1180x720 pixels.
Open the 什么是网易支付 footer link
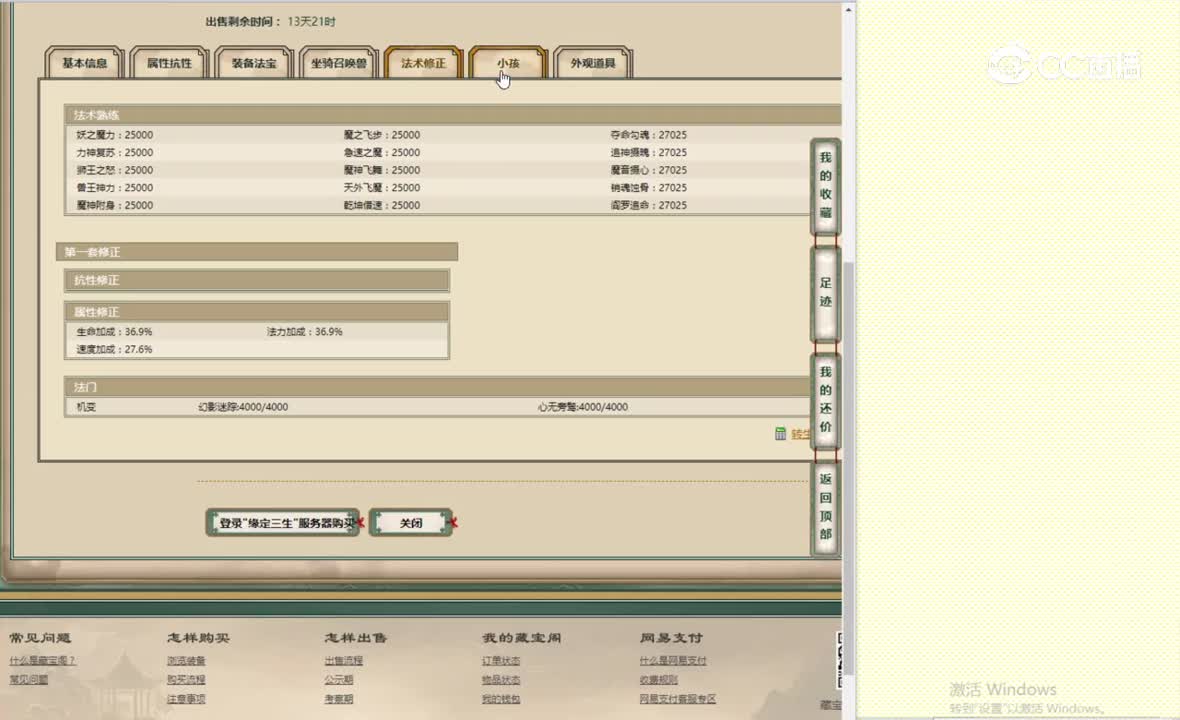tap(673, 661)
